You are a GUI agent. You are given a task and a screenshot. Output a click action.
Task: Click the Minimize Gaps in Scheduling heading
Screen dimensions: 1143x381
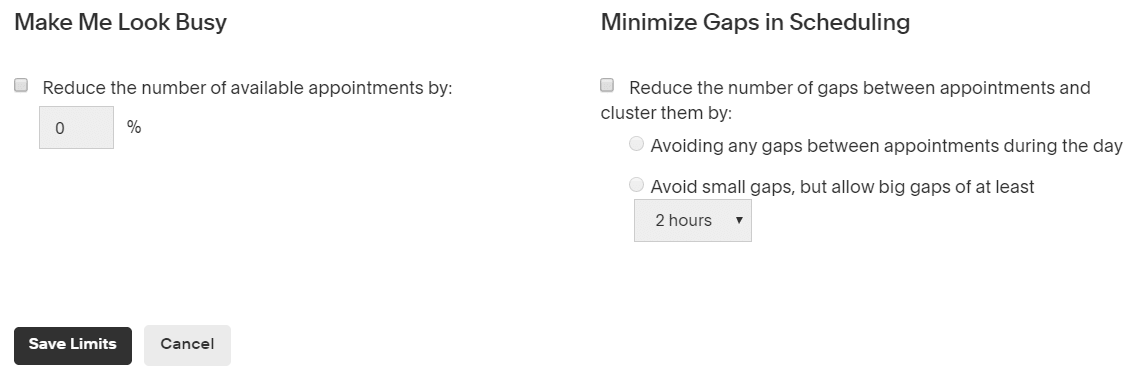click(755, 23)
